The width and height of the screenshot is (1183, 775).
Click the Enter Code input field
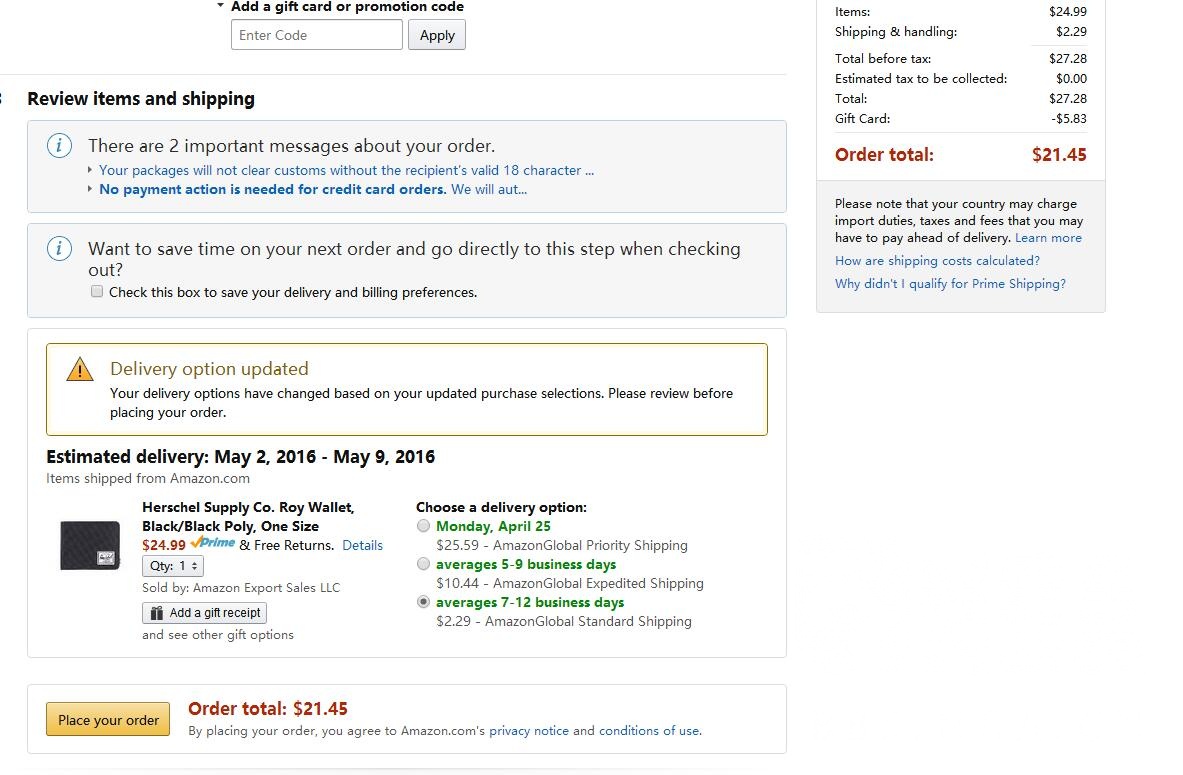pyautogui.click(x=316, y=35)
